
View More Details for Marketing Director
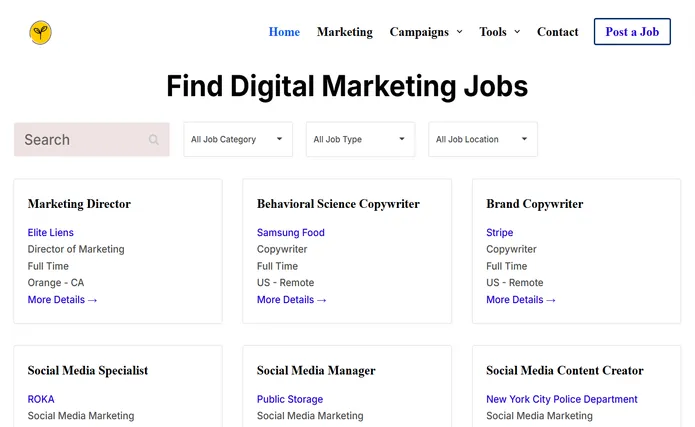[x=62, y=300]
